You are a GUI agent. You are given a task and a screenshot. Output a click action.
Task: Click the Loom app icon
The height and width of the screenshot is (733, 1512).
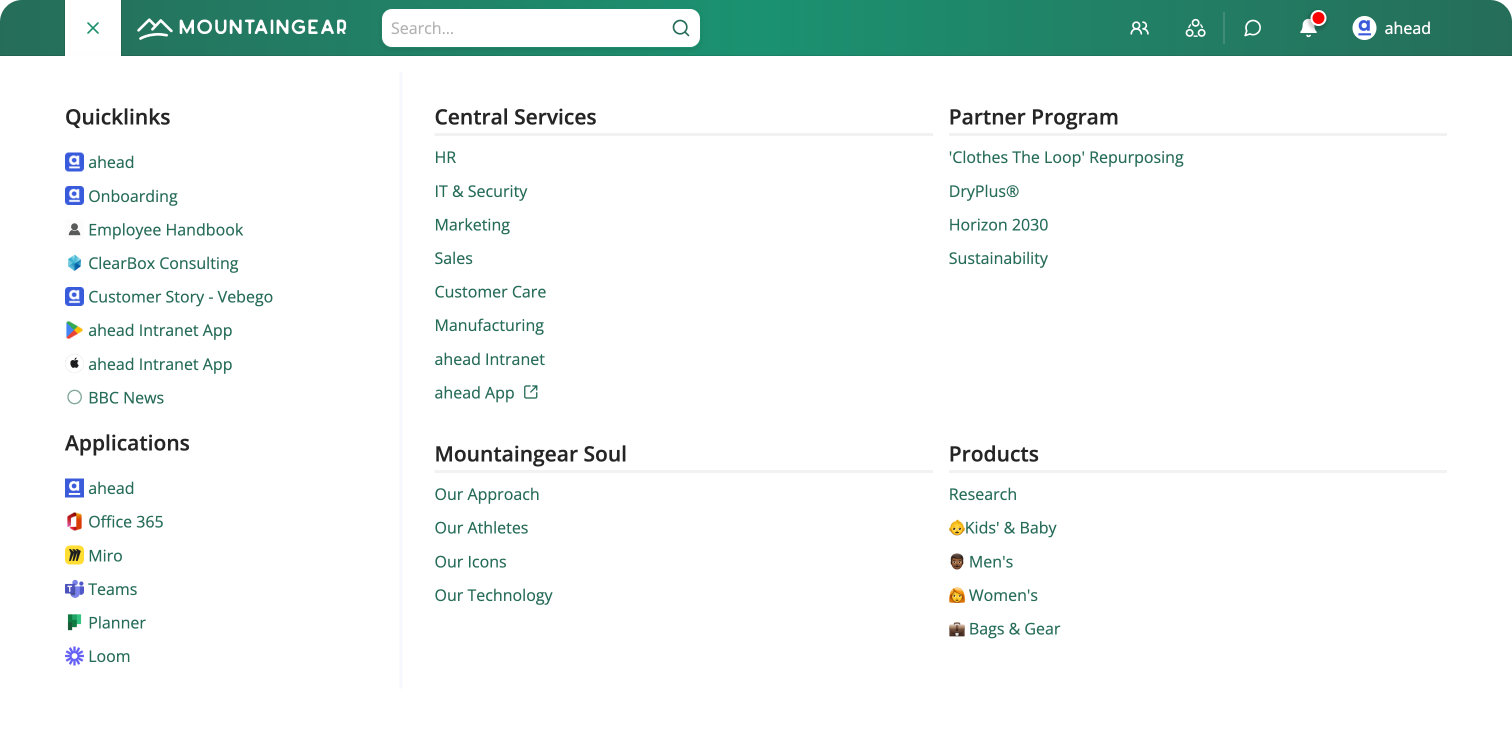(x=74, y=656)
